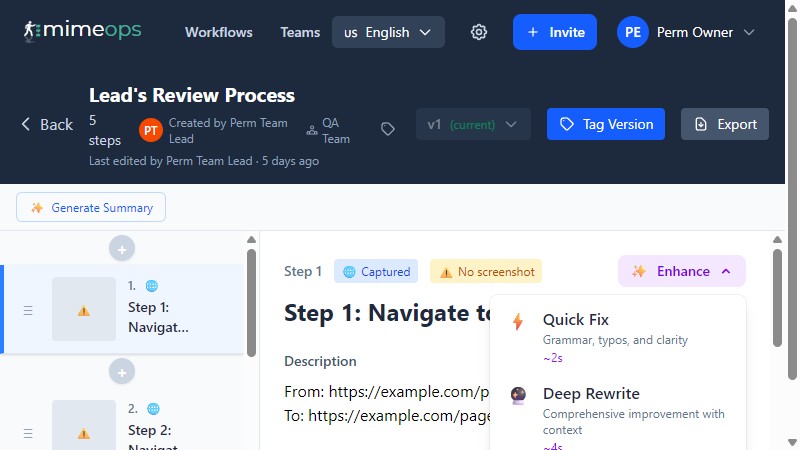Expand the Perm Owner account menu
Image resolution: width=800 pixels, height=450 pixels.
coord(686,32)
